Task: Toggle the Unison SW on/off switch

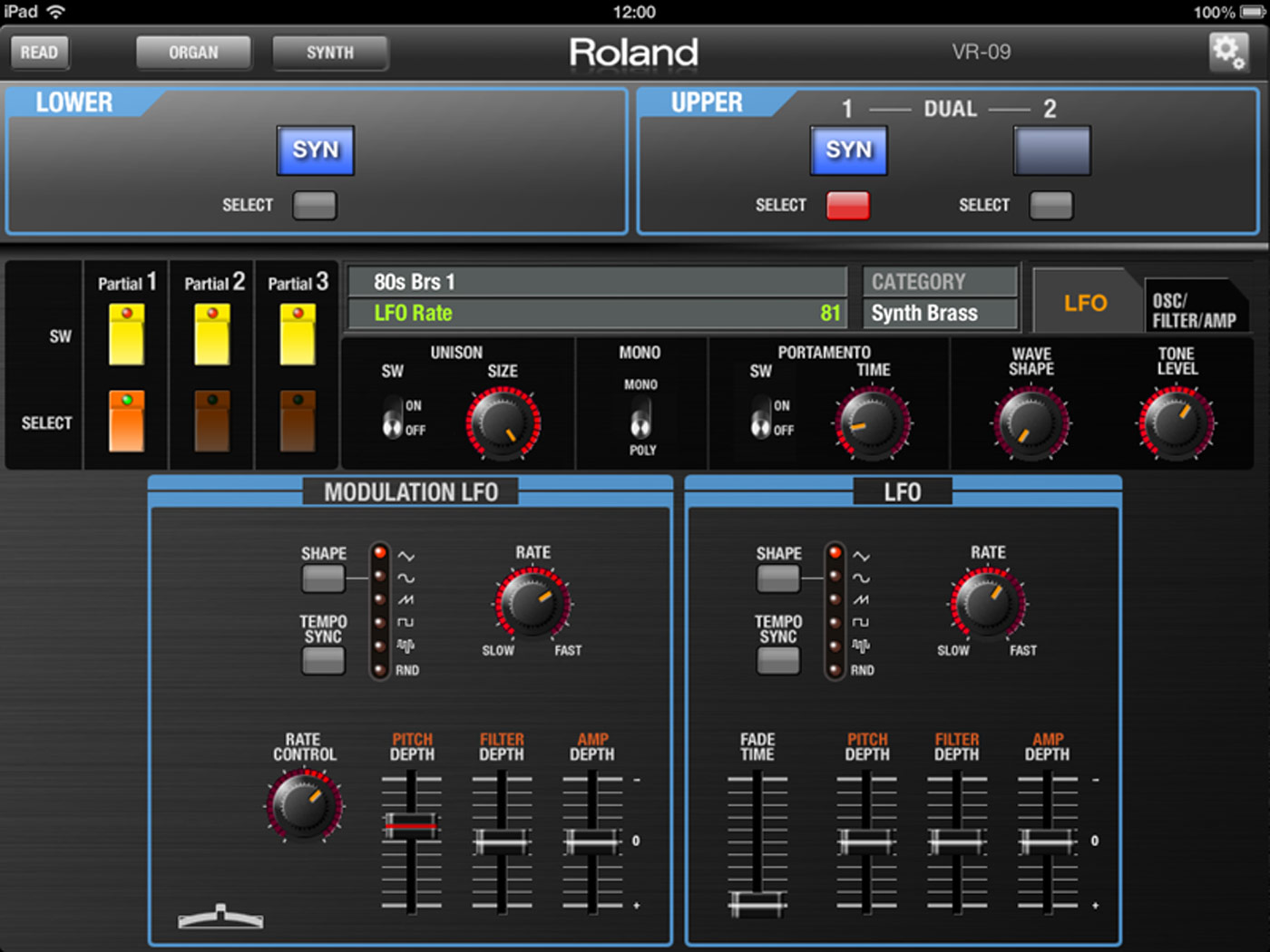Action: [x=392, y=416]
